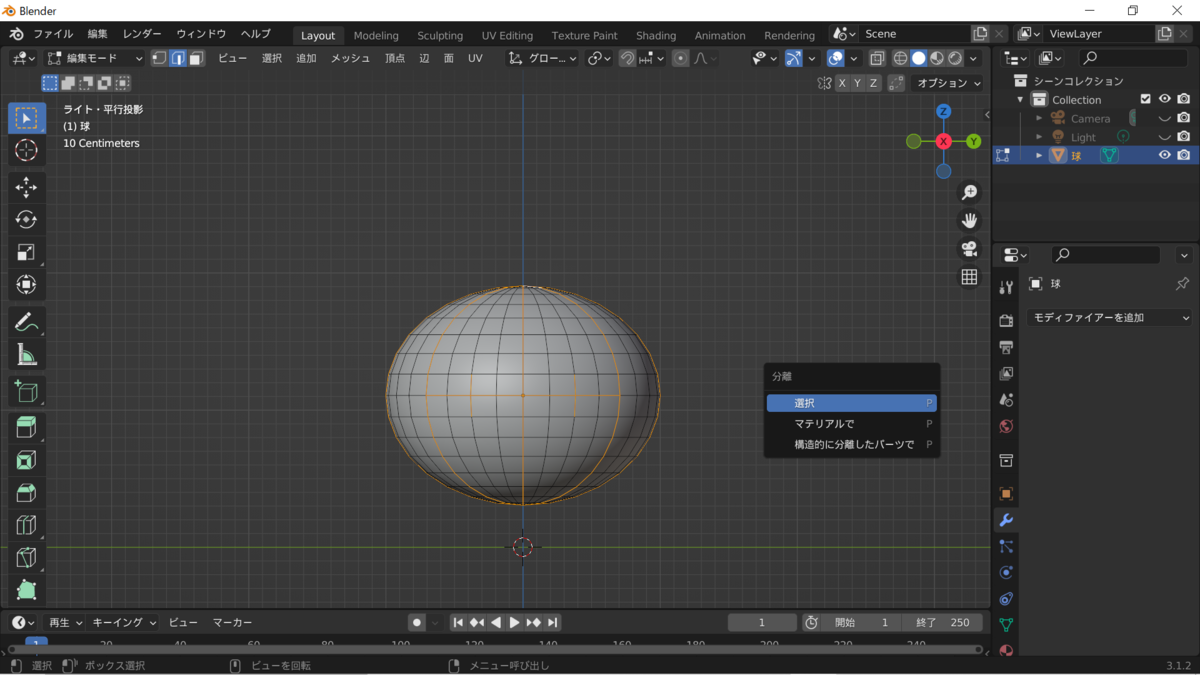This screenshot has width=1200, height=675.
Task: Toggle Light visibility in the outliner
Action: tap(1164, 137)
